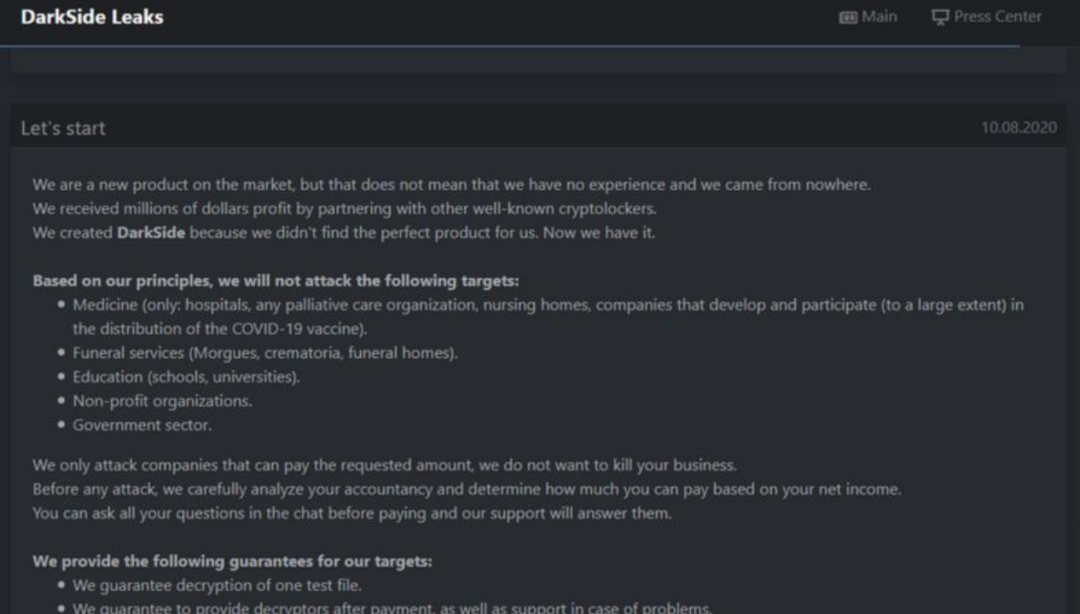
Task: Click the "We are a new product" sentence
Action: [452, 185]
